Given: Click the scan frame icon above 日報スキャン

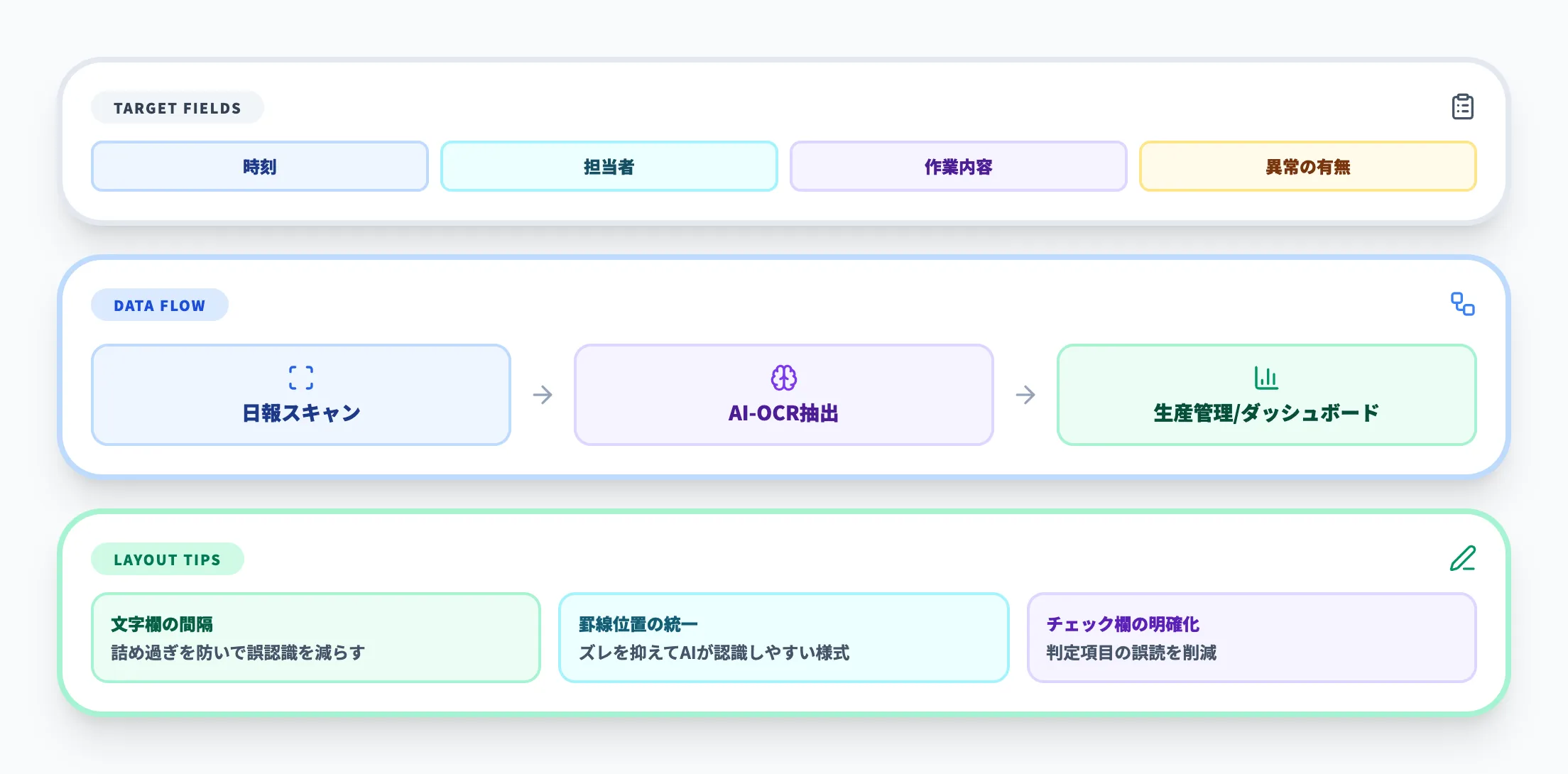Looking at the screenshot, I should [301, 378].
